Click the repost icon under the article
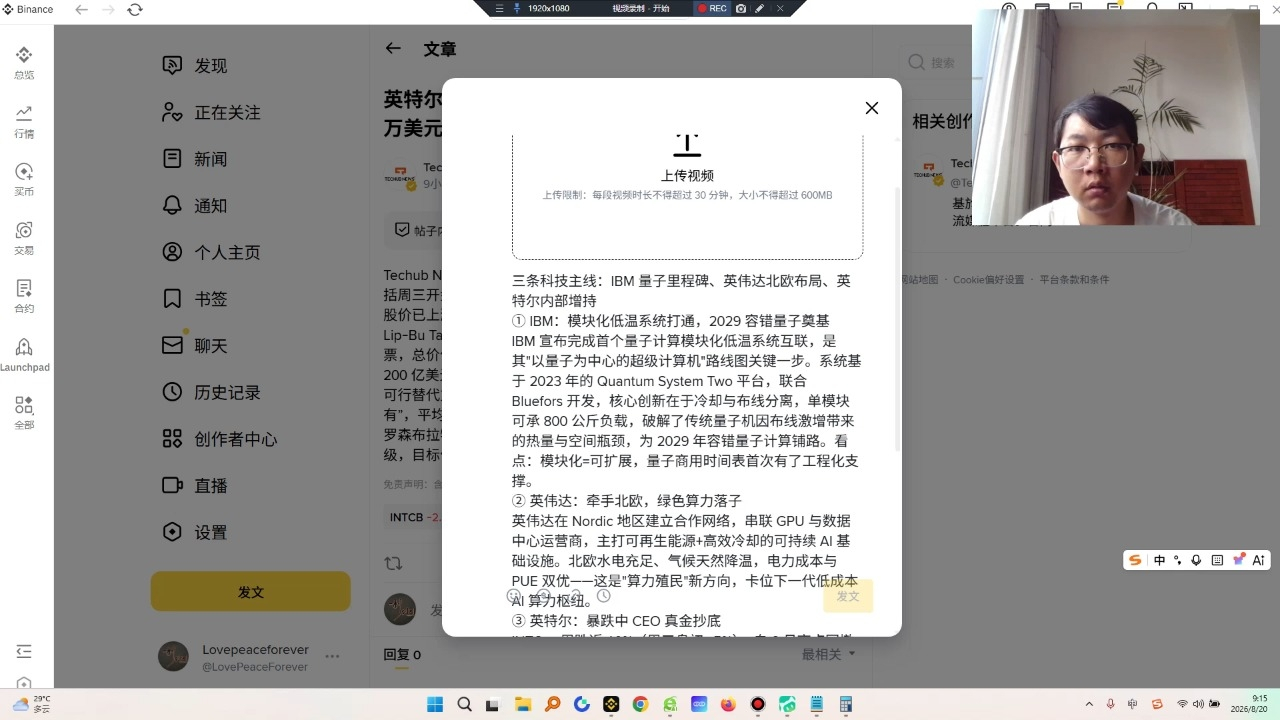Viewport: 1280px width, 720px height. 393,564
